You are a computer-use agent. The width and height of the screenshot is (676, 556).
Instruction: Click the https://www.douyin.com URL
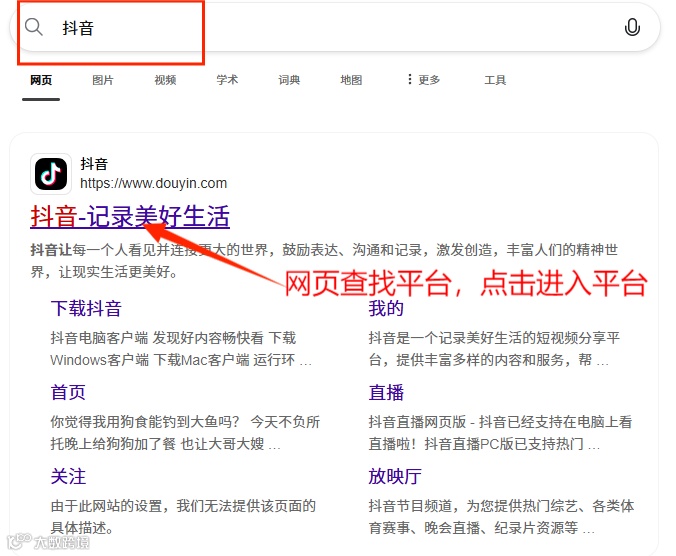pos(153,183)
